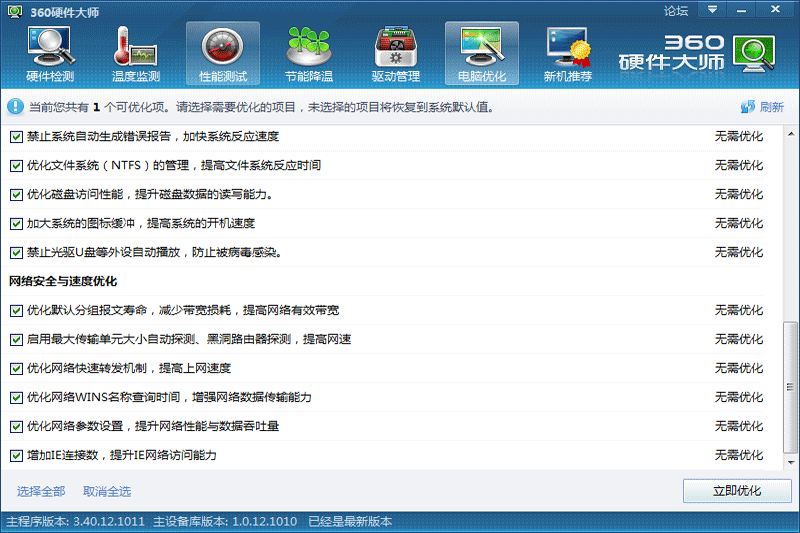
Task: Click the scrollbar down arrow
Action: (792, 463)
